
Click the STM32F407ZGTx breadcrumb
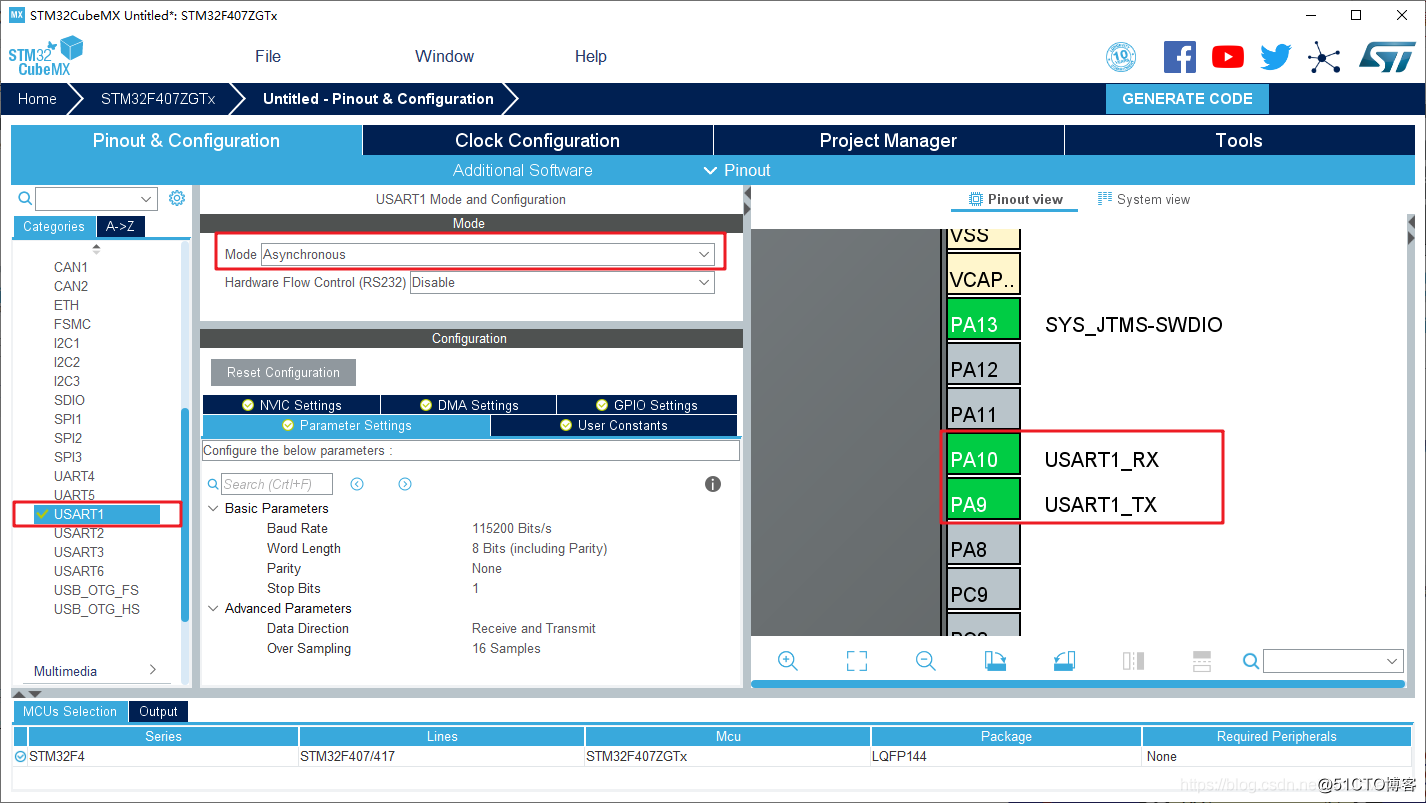tap(158, 99)
